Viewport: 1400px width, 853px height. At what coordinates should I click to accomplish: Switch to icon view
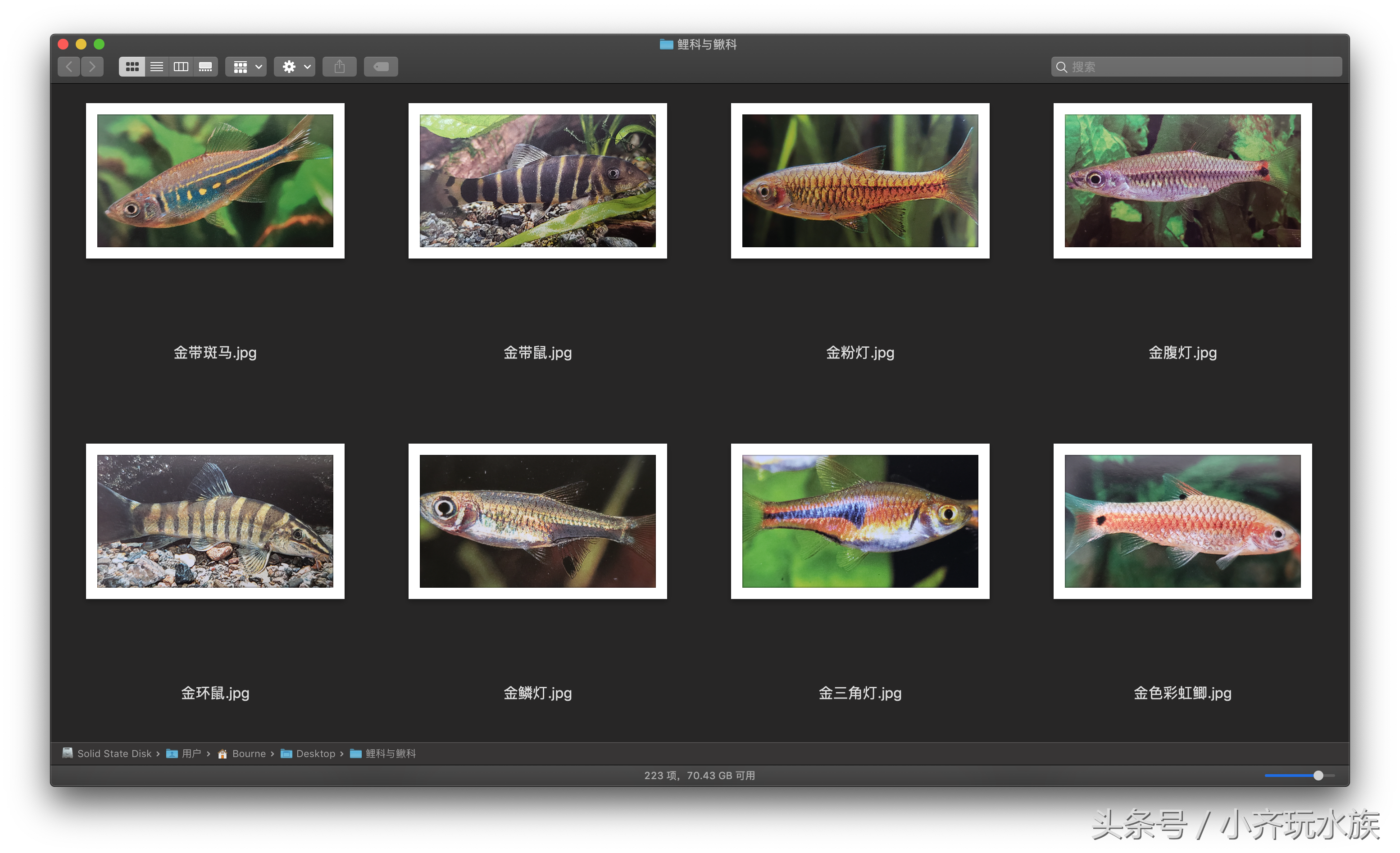pos(132,67)
